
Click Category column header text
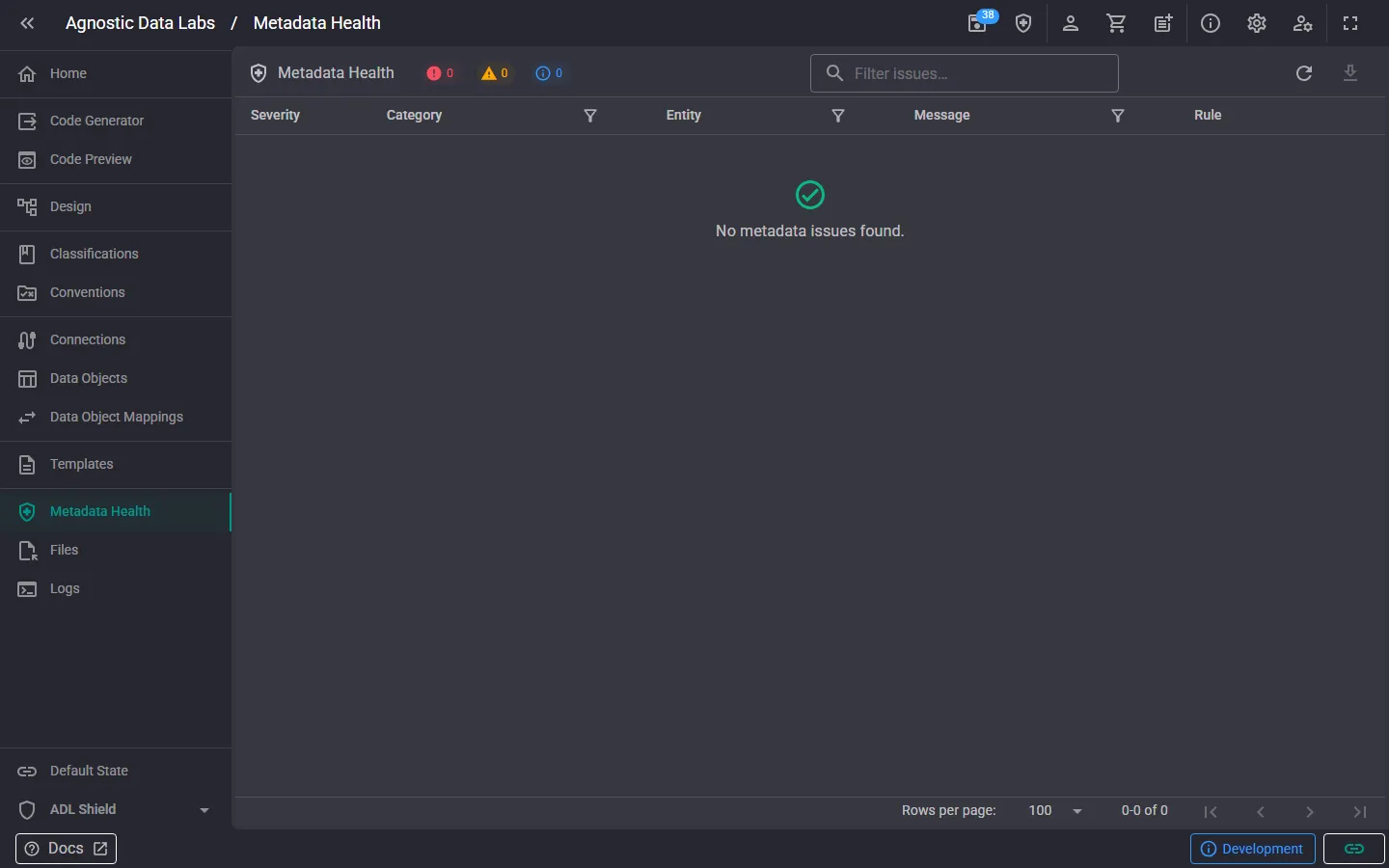pyautogui.click(x=414, y=115)
